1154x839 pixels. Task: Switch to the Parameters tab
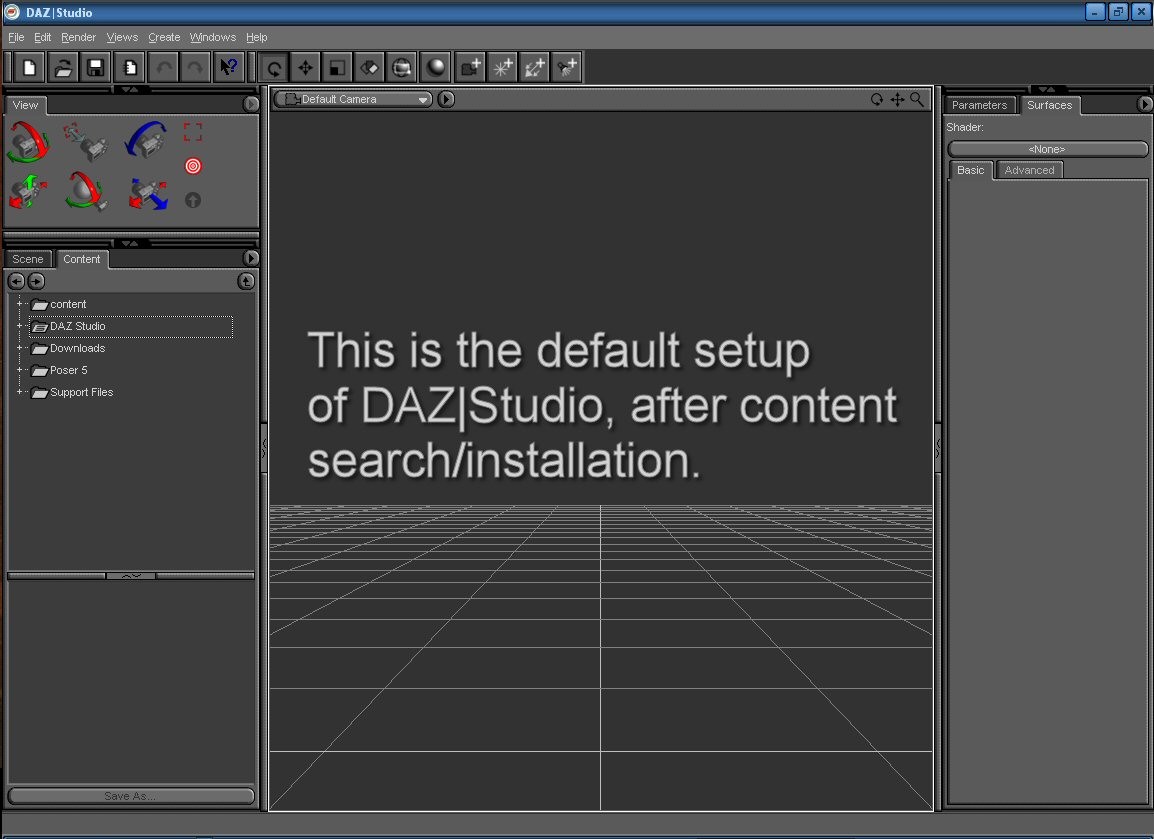(x=979, y=105)
